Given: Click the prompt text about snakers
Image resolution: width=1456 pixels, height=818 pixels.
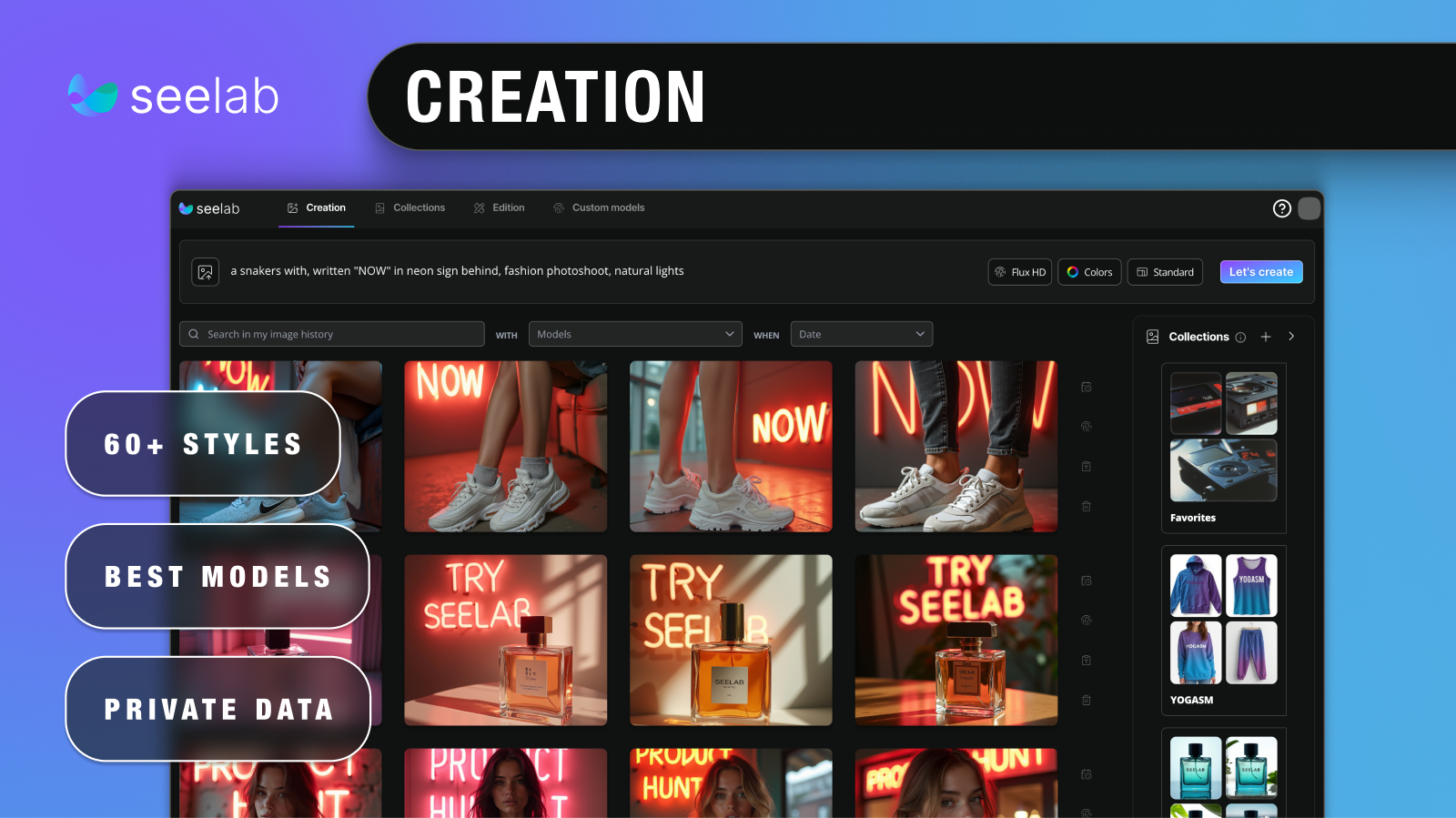Looking at the screenshot, I should [x=457, y=271].
